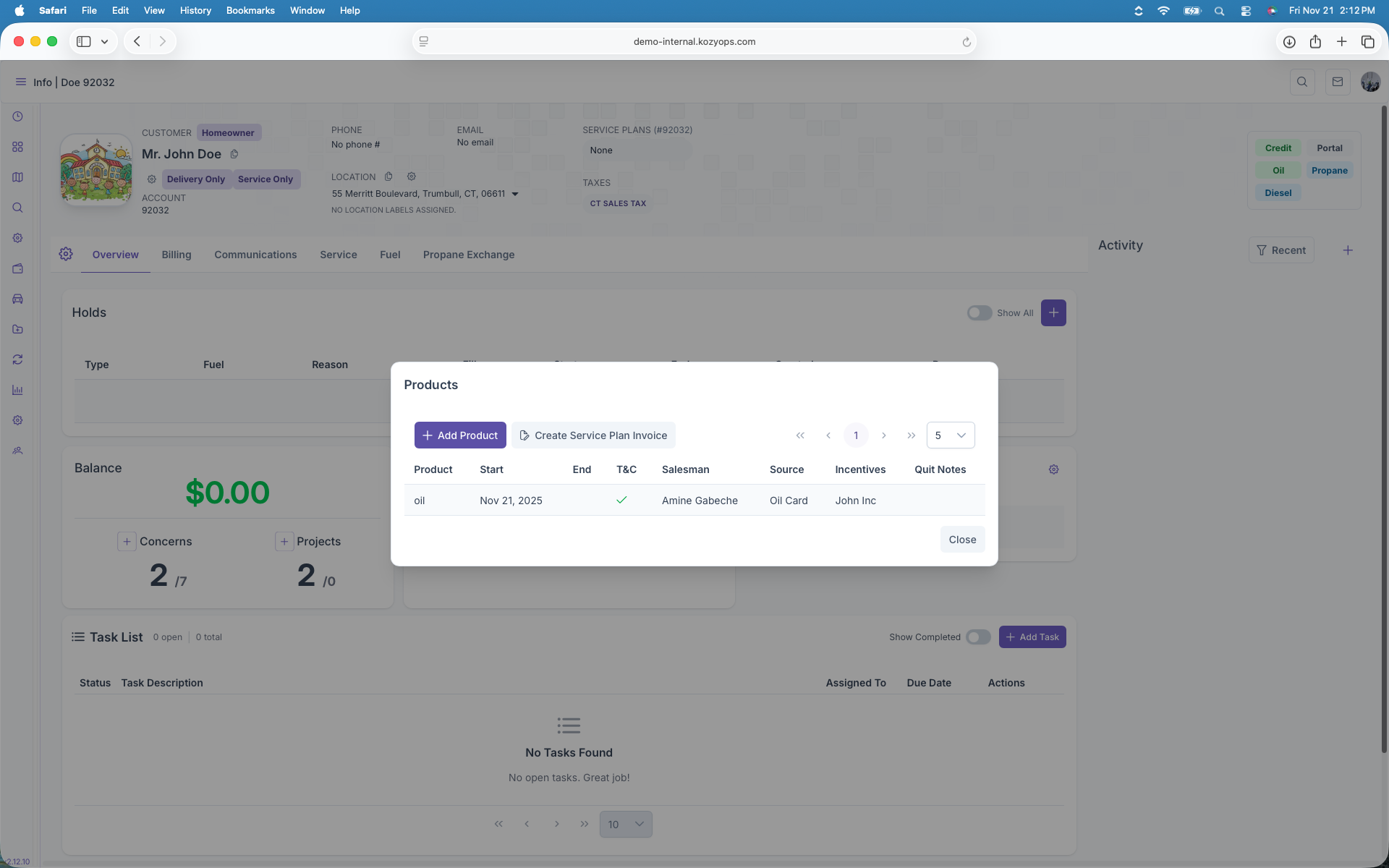Open the bar chart reports sidebar icon
Screen dimensions: 1389x868
pos(17,390)
